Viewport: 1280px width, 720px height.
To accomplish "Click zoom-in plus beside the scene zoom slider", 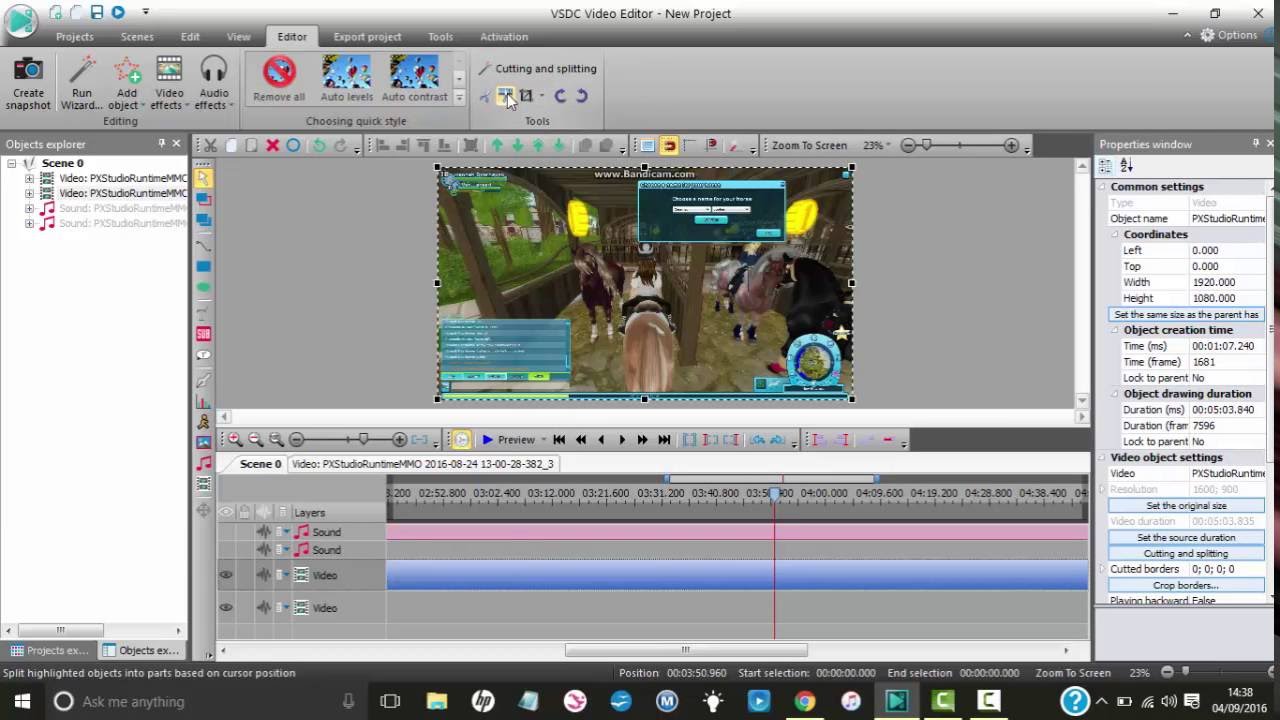I will (1011, 146).
